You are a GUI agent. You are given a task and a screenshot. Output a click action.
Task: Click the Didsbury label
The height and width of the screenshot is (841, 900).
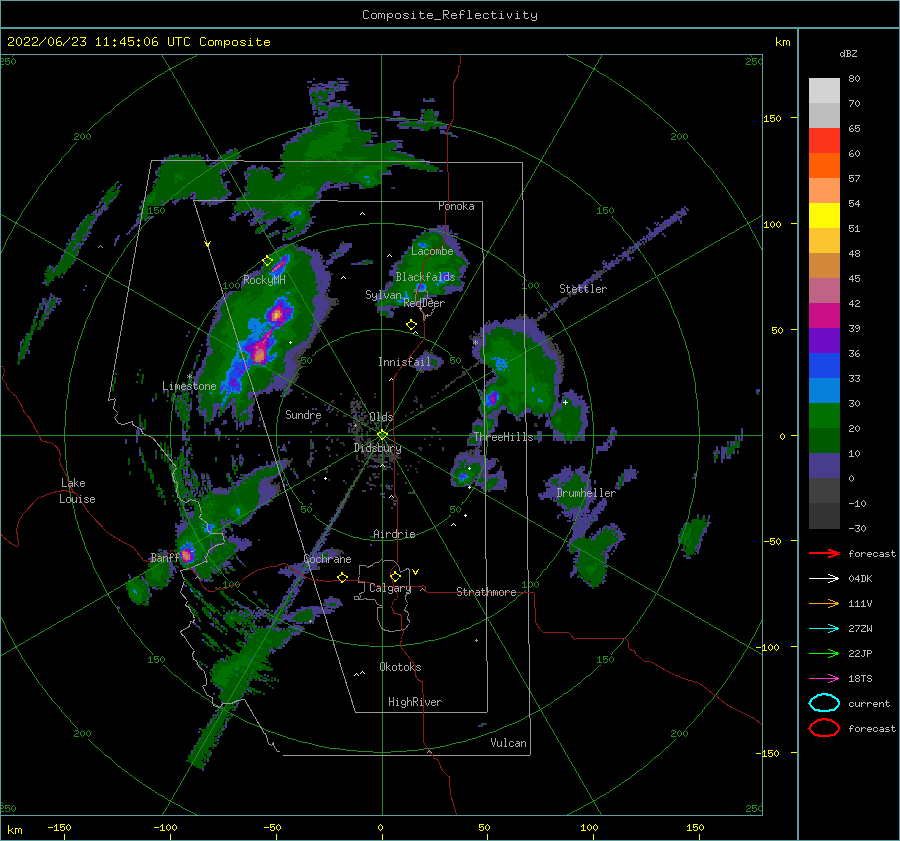click(377, 448)
